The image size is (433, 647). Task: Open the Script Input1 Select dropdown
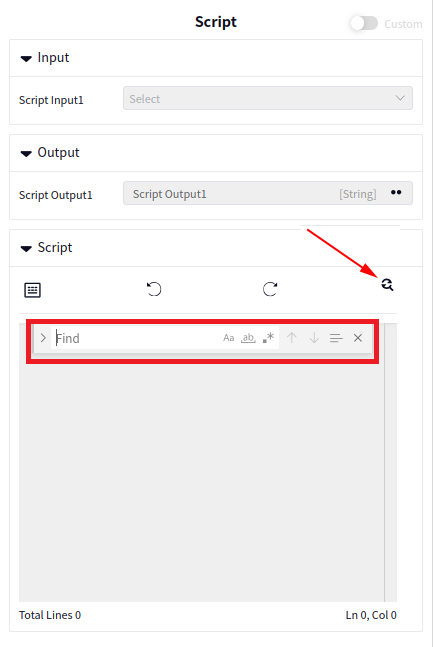pos(267,98)
